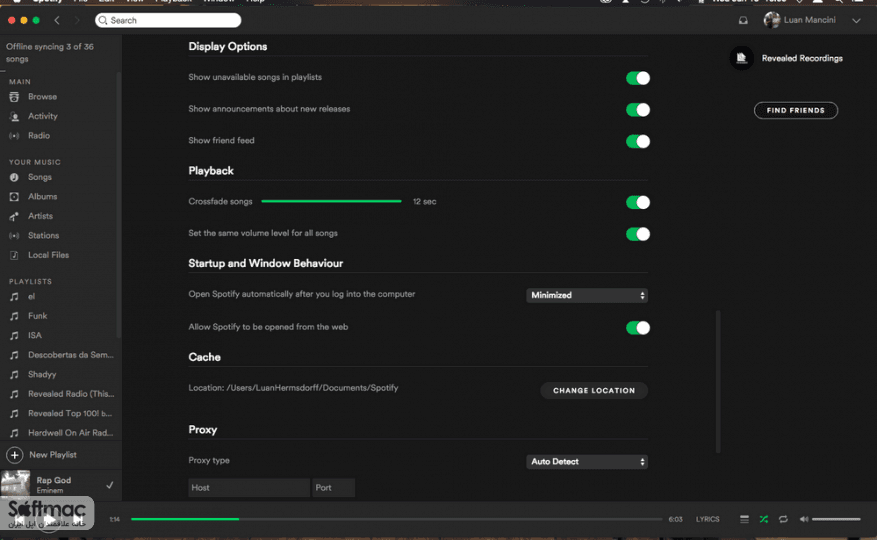Click the Luan Mancini user name
The image size is (877, 540).
[x=809, y=20]
